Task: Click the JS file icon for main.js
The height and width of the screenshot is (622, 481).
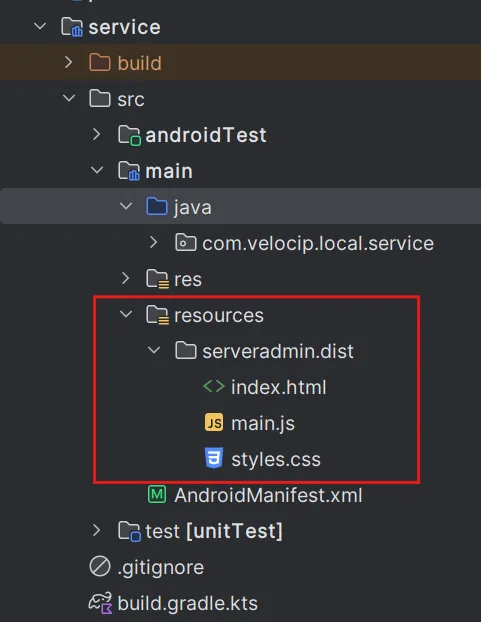Action: click(x=214, y=422)
